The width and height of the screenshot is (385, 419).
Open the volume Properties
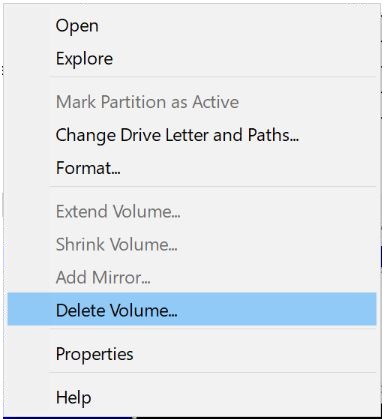192,354
